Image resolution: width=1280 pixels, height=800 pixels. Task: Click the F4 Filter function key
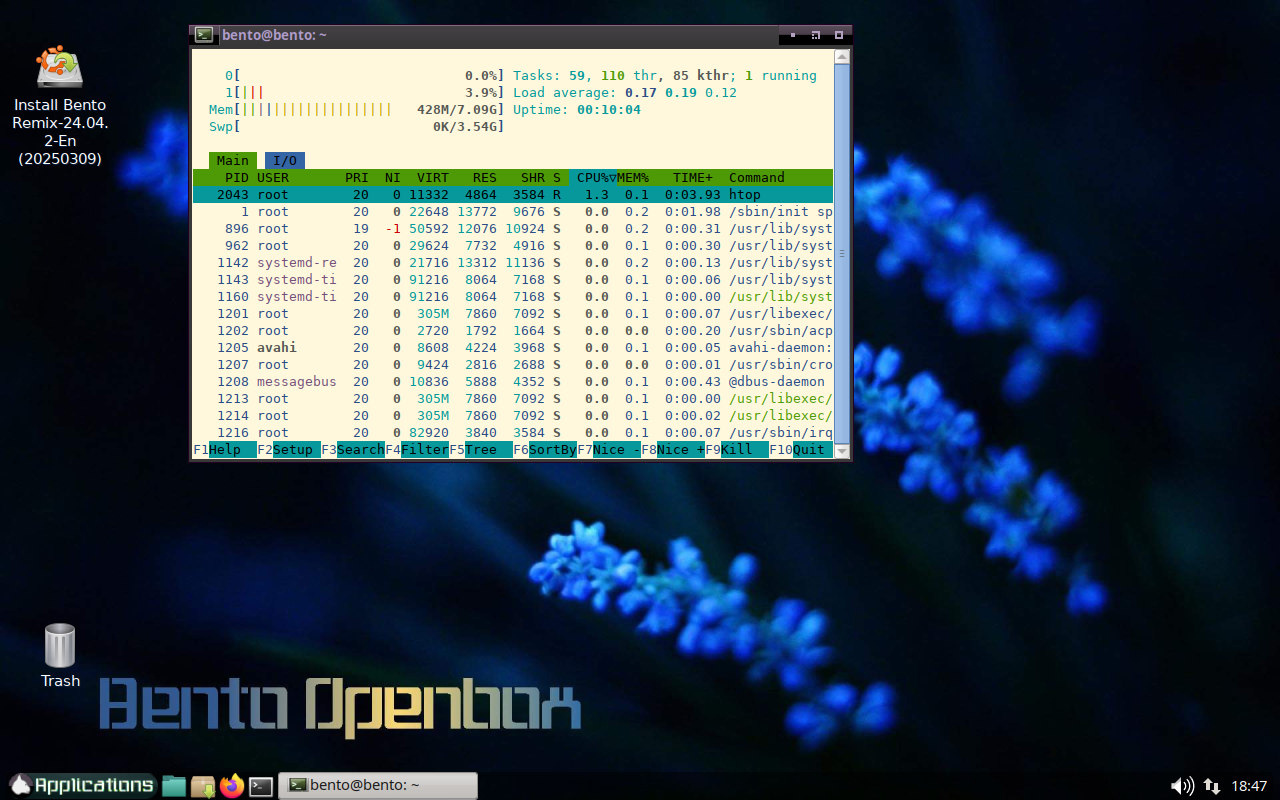point(417,450)
